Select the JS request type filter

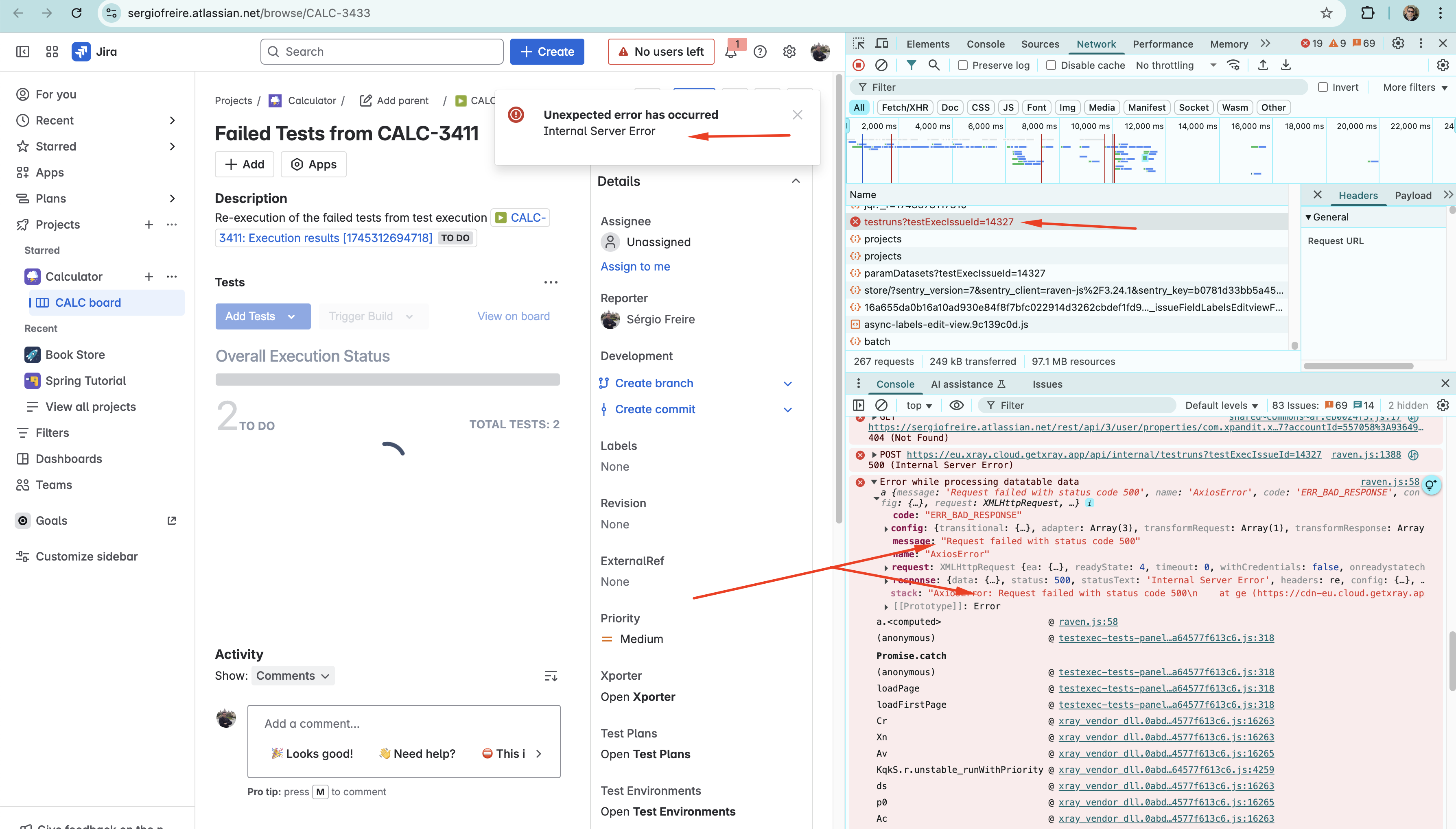(x=1008, y=108)
